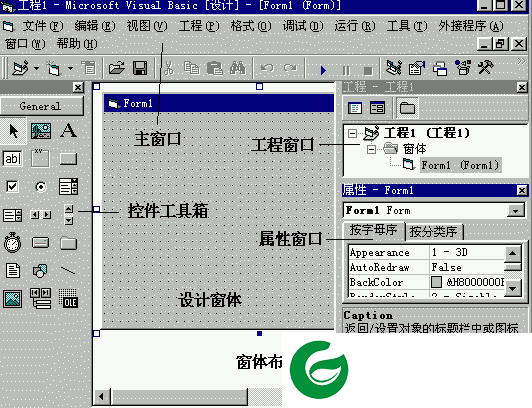Click View Code in project window
This screenshot has height=408, width=532.
(x=355, y=108)
